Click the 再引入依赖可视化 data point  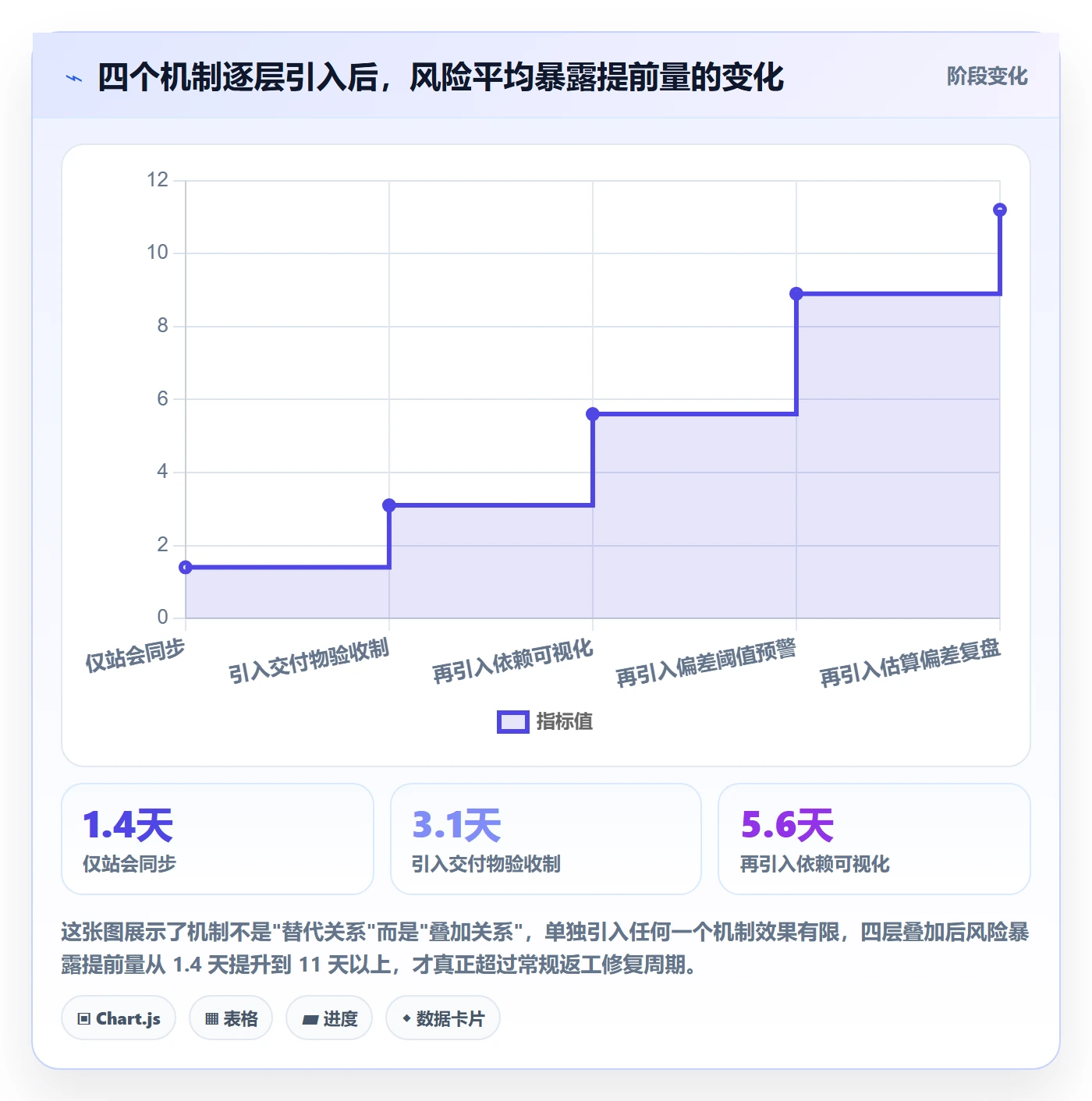pyautogui.click(x=593, y=414)
